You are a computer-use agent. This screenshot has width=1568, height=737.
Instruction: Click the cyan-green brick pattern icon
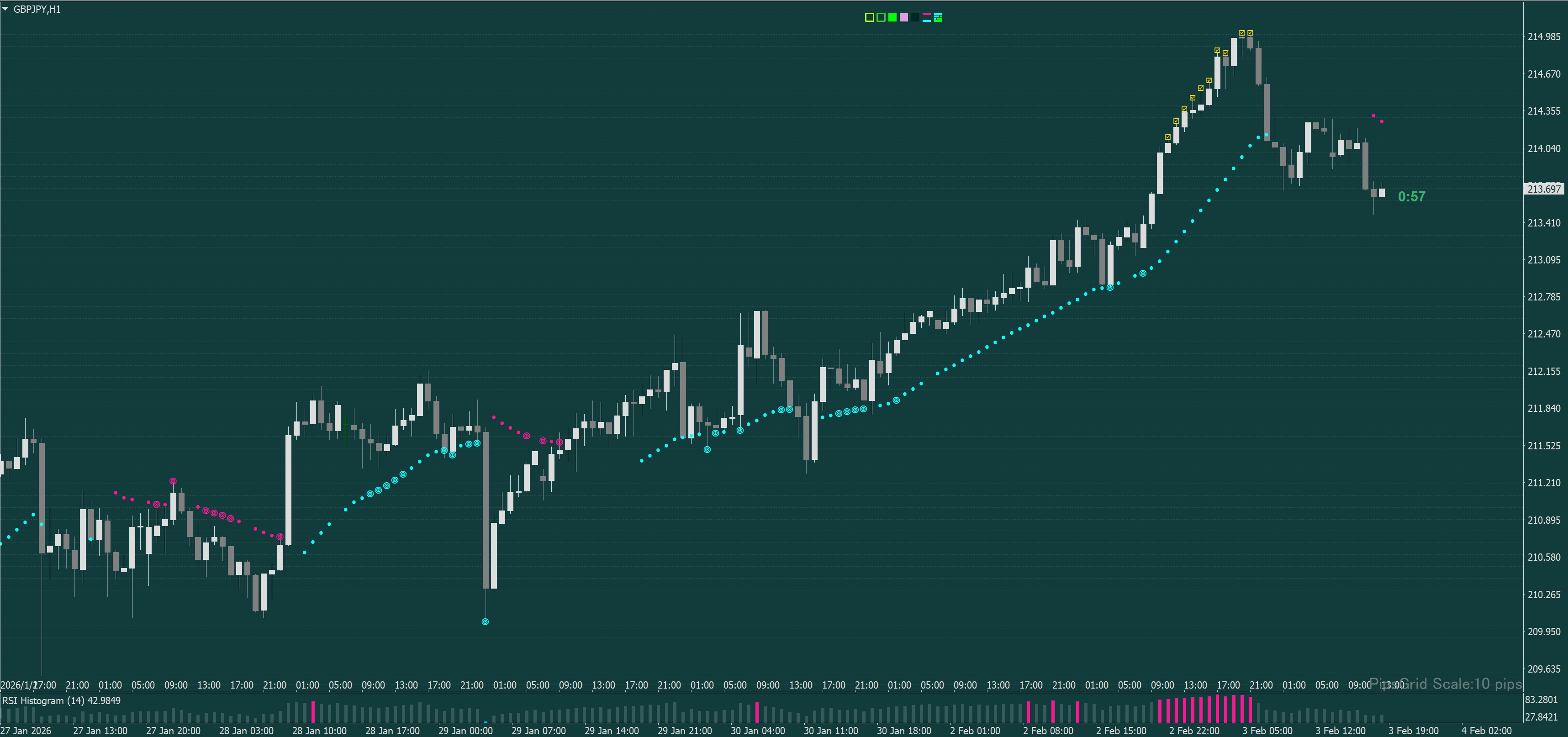coord(938,18)
